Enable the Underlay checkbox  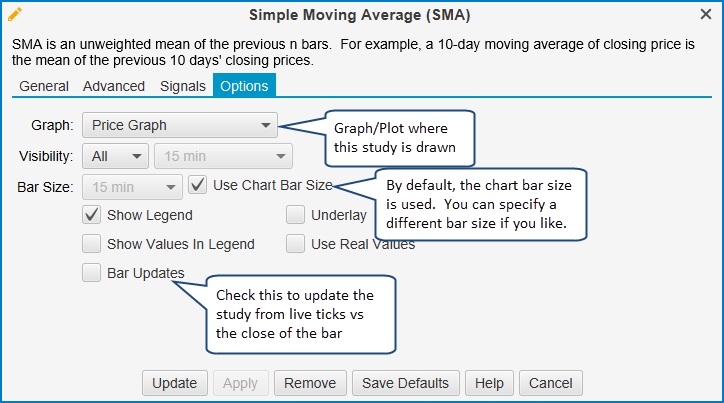click(295, 215)
